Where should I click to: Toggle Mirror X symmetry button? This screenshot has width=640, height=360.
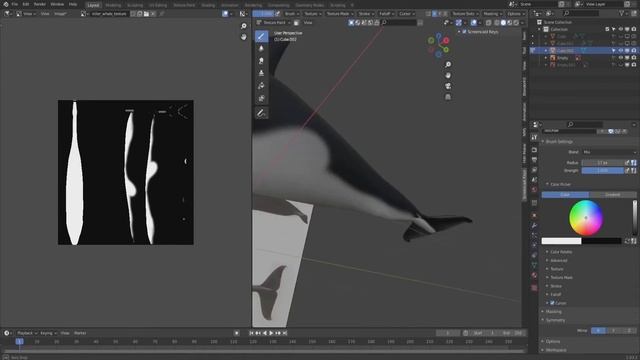click(598, 330)
